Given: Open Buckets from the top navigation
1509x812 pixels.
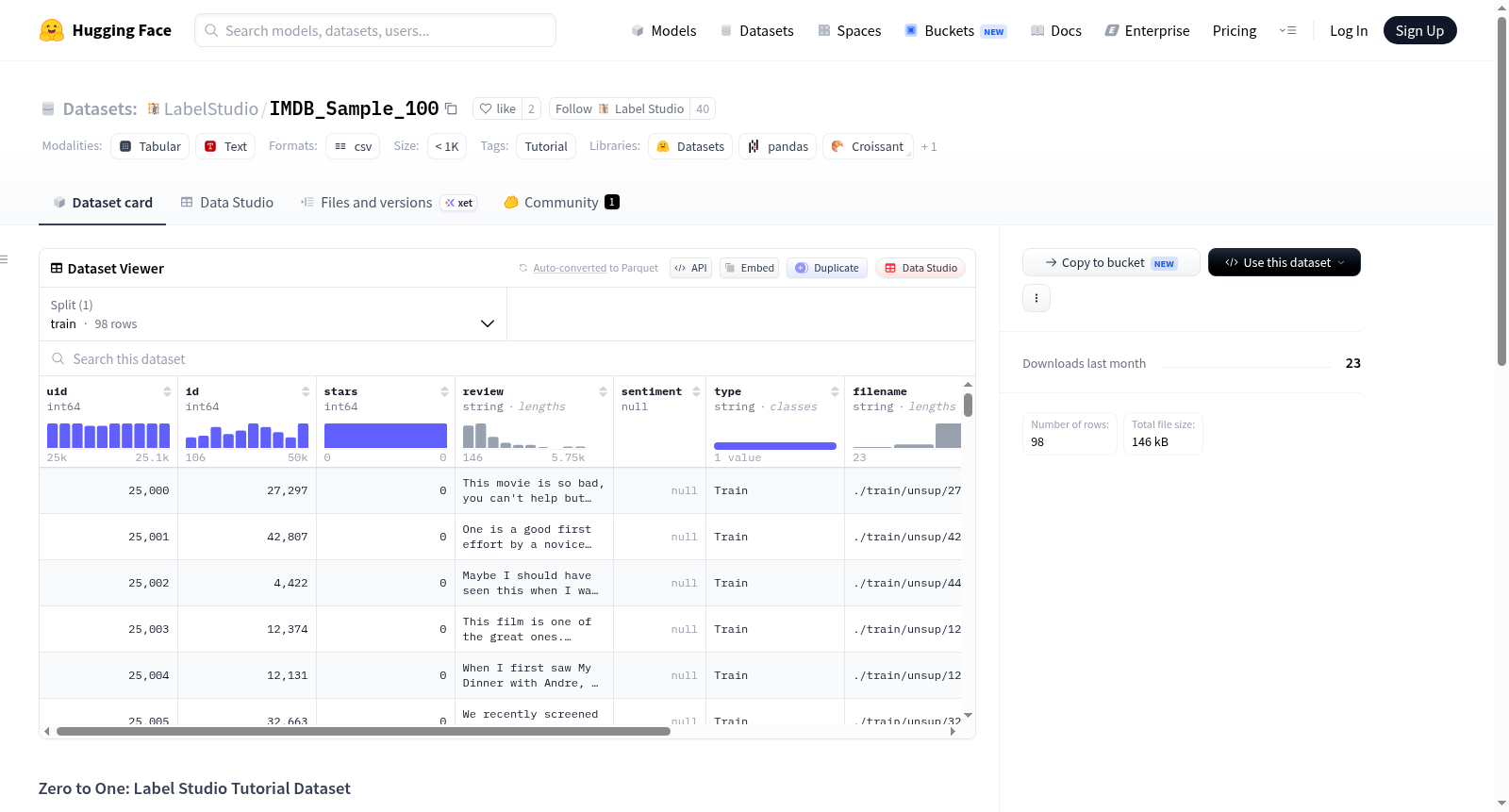Looking at the screenshot, I should (x=955, y=30).
